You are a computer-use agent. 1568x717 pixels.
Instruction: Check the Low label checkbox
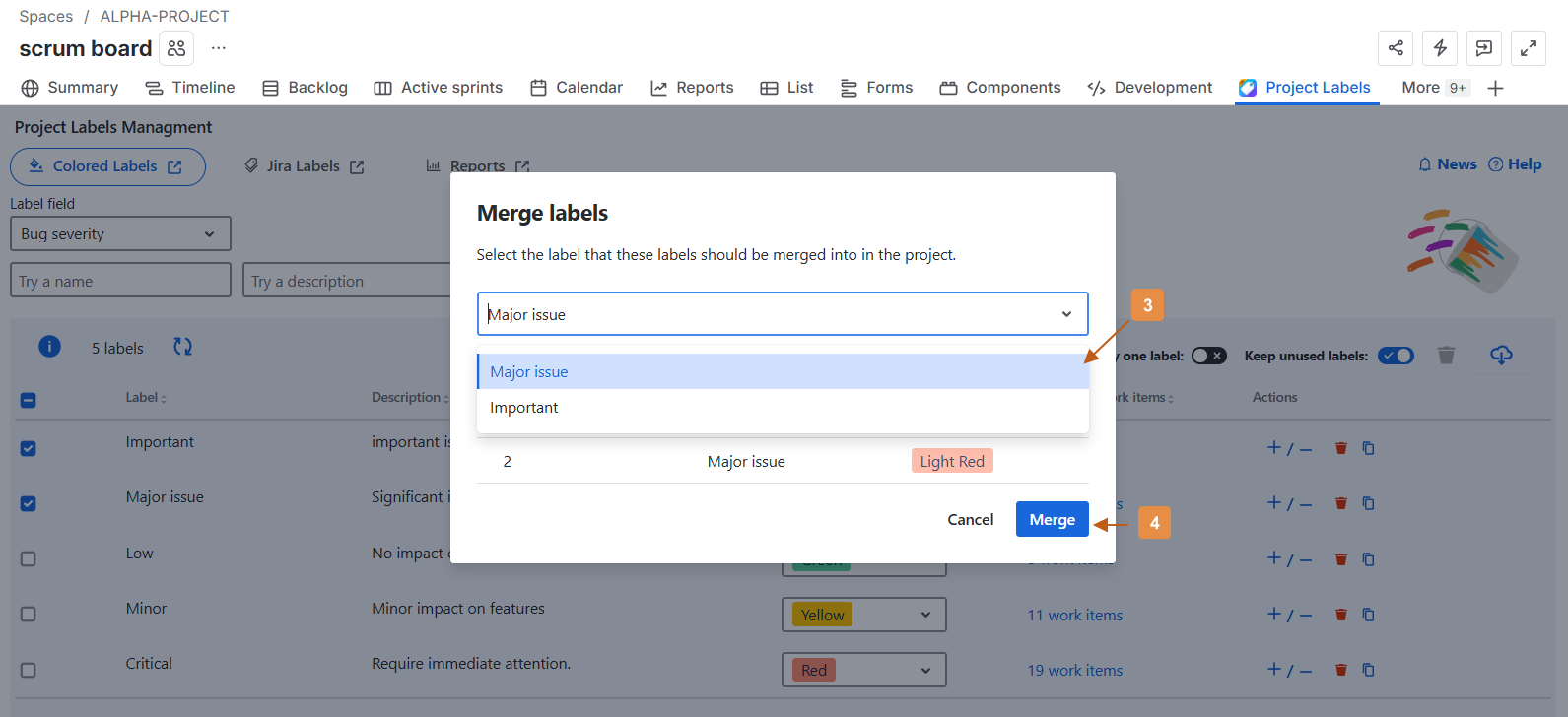point(28,558)
